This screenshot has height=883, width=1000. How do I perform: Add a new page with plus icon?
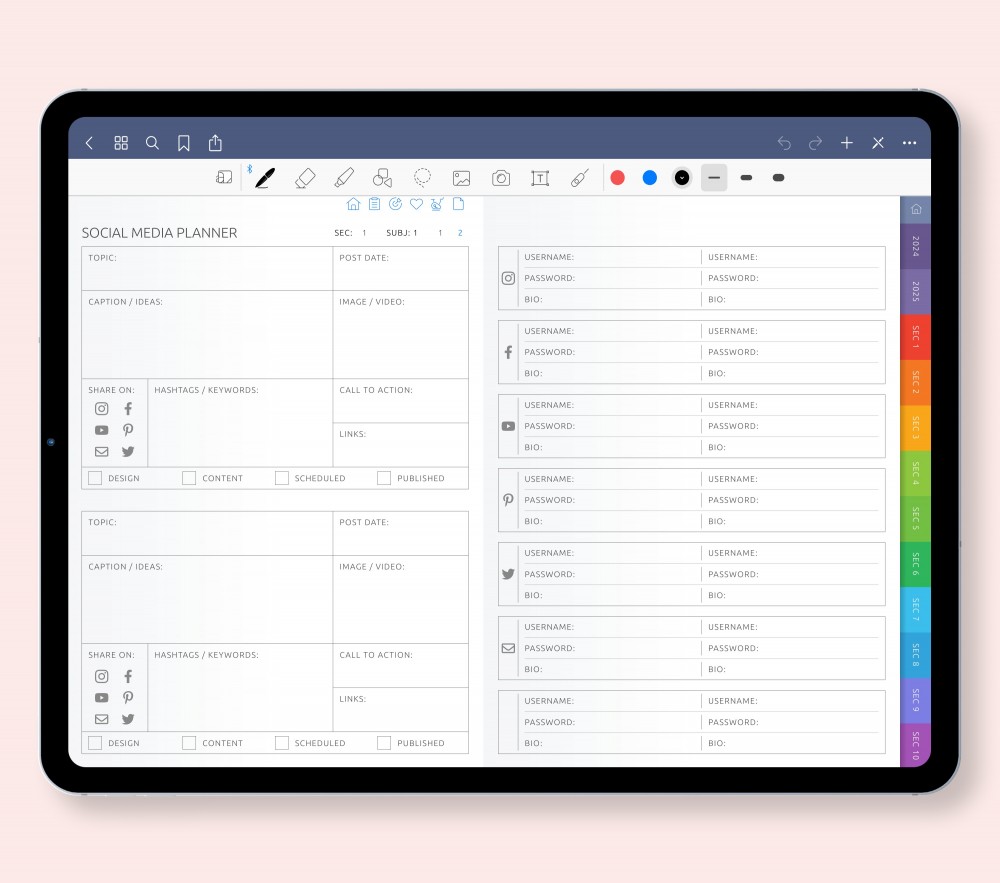(846, 143)
